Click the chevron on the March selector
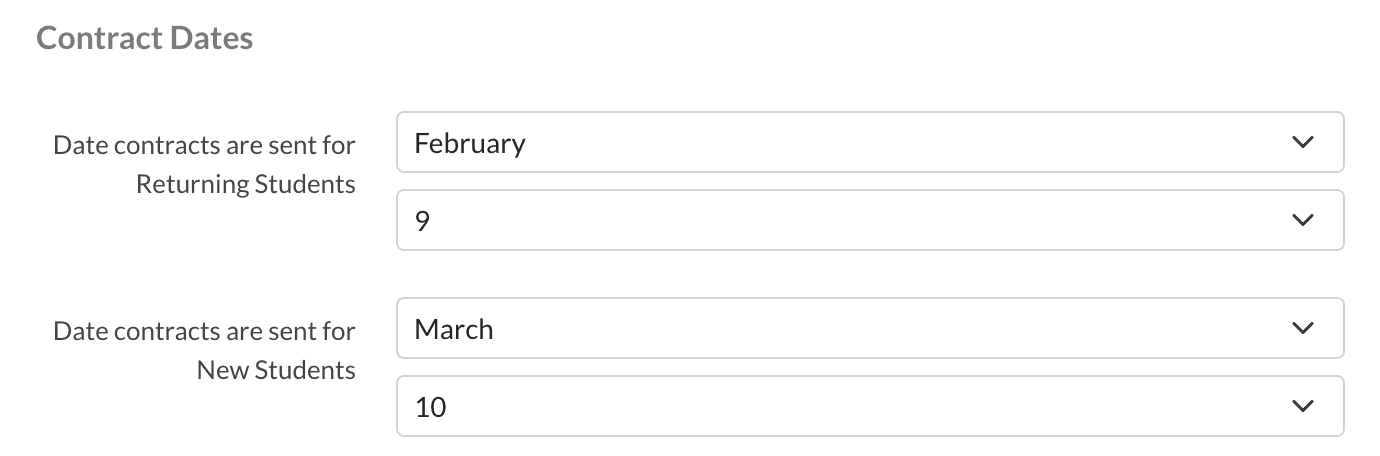 pos(1301,329)
